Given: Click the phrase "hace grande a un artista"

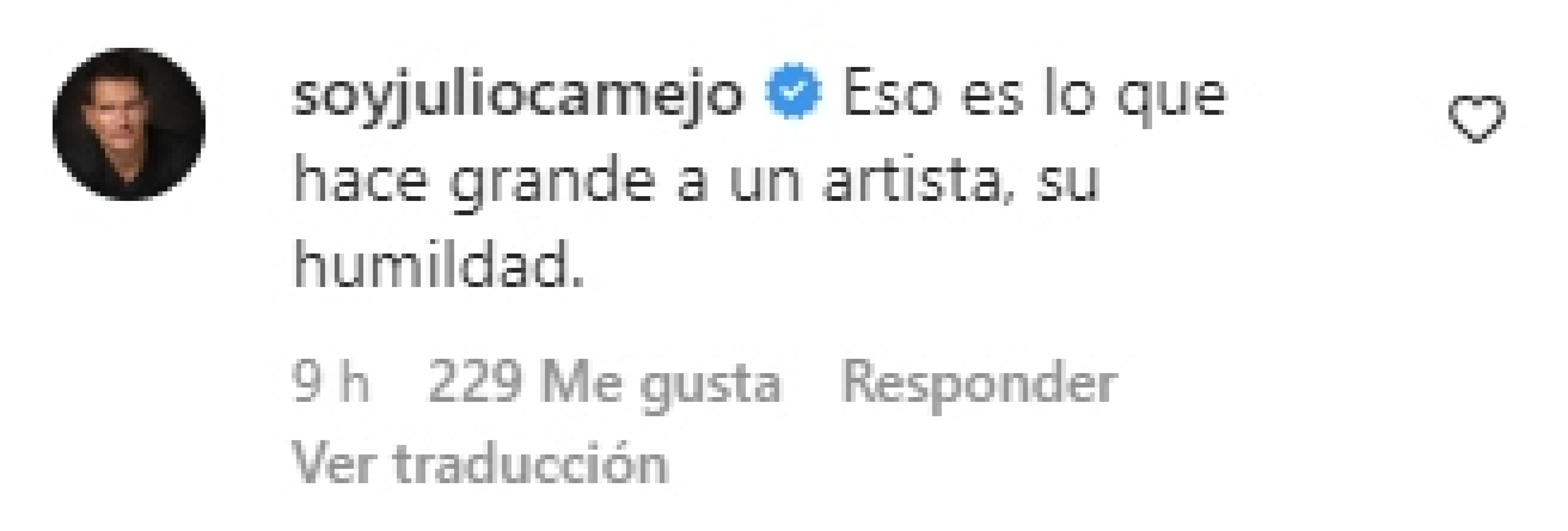Looking at the screenshot, I should (x=646, y=183).
